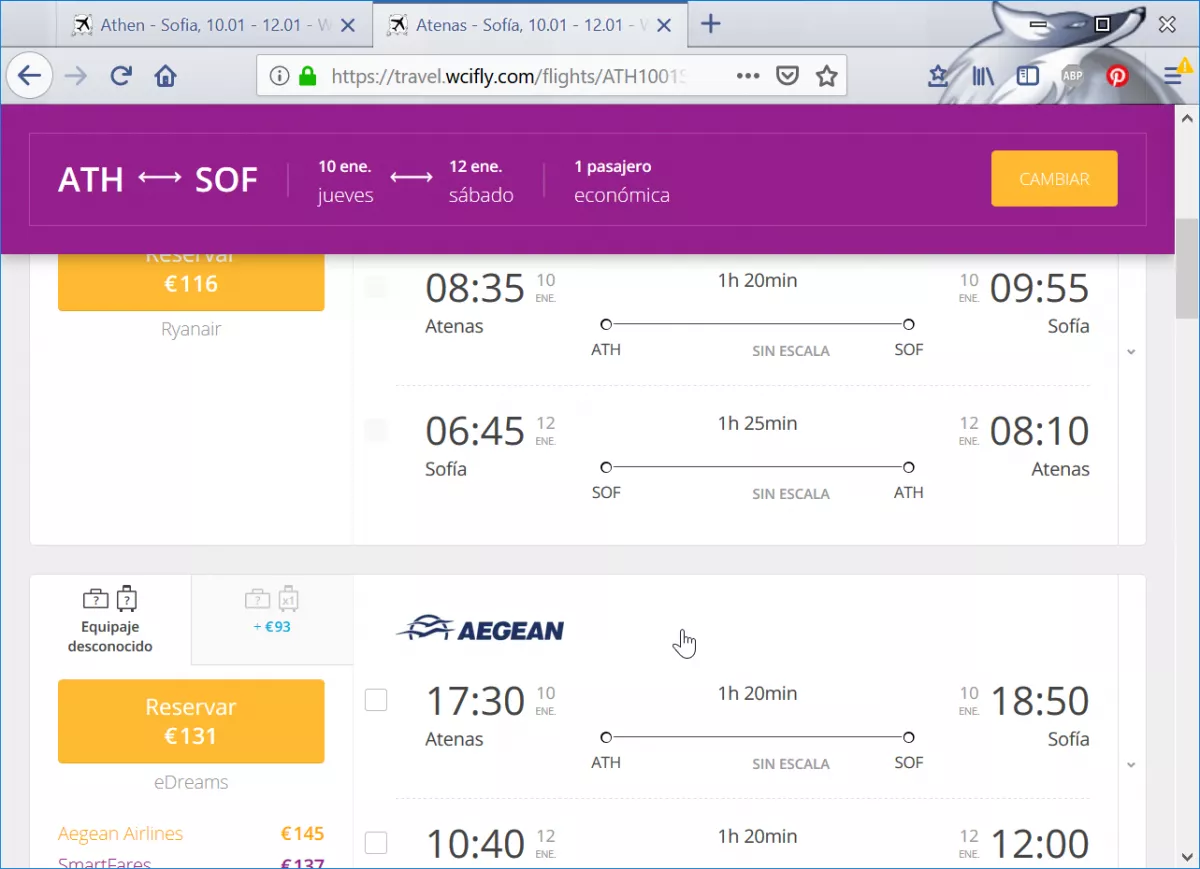Open the Adblock Plus extension
Image resolution: width=1200 pixels, height=869 pixels.
tap(1072, 76)
